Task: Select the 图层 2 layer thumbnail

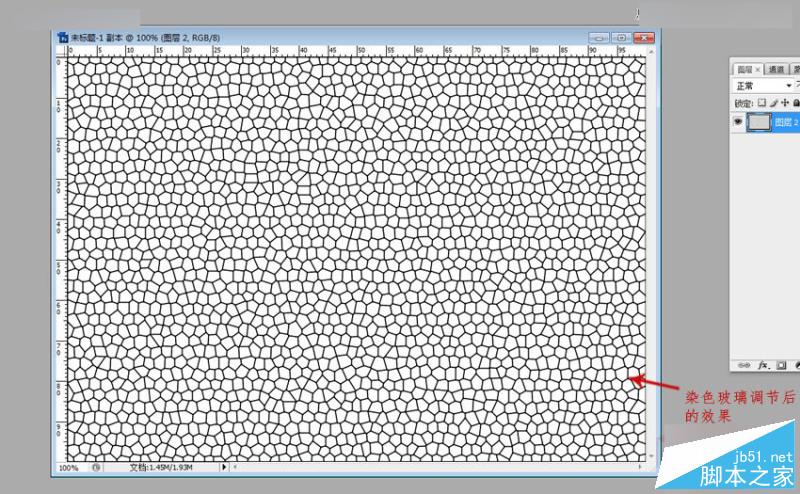Action: click(759, 122)
